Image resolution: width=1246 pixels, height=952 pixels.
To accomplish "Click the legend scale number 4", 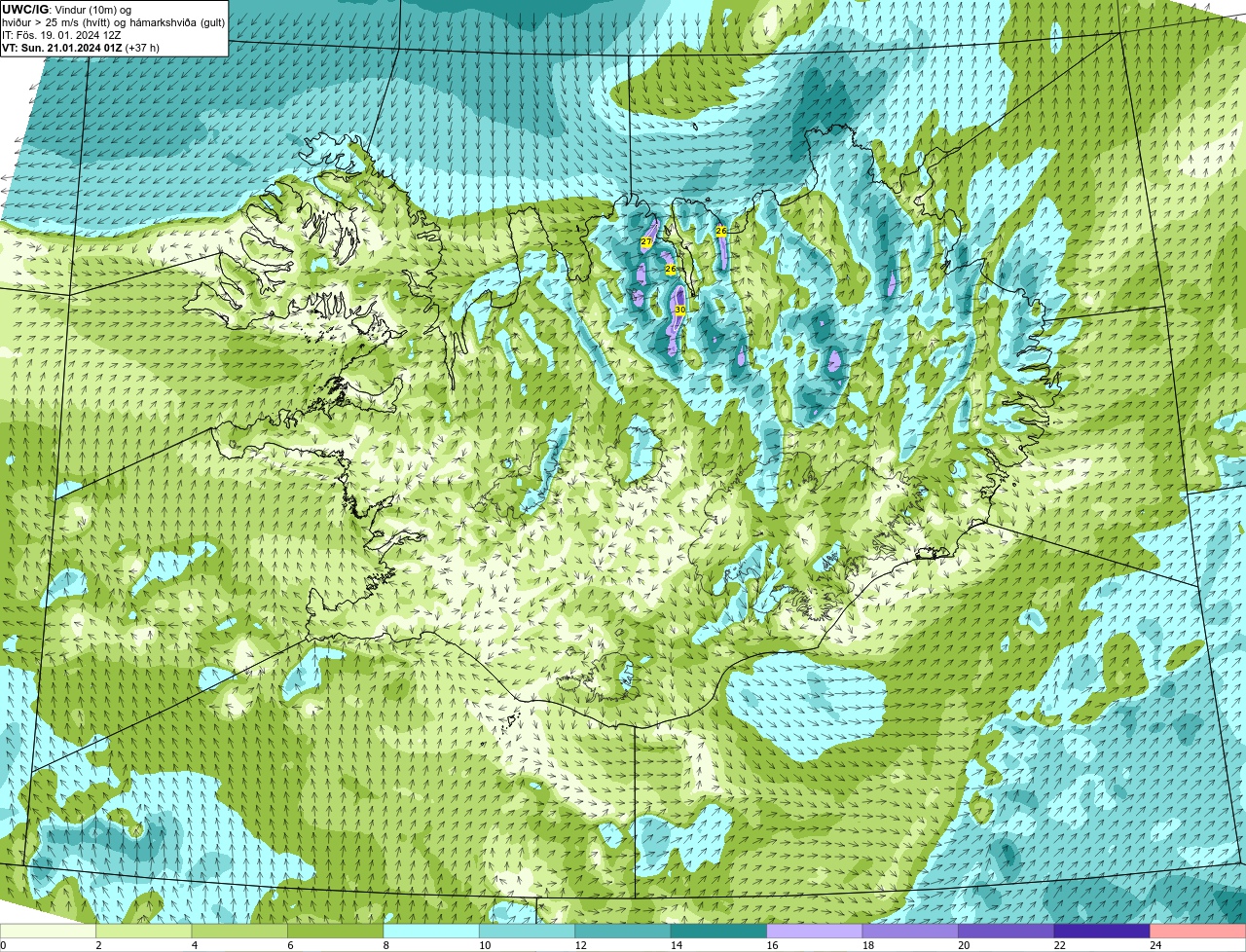I will coord(193,944).
